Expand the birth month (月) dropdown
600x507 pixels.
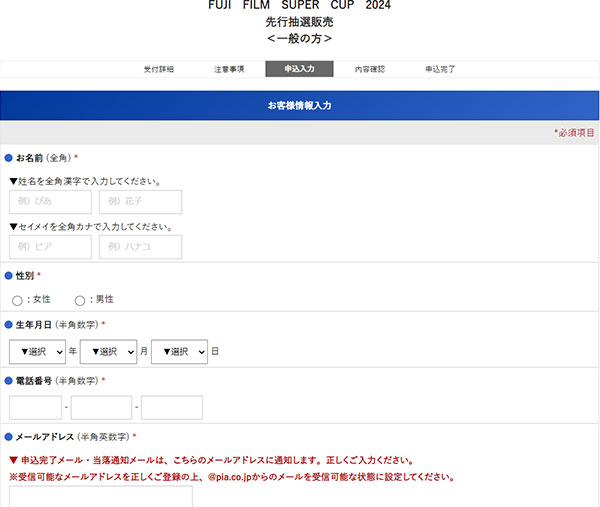(x=108, y=352)
